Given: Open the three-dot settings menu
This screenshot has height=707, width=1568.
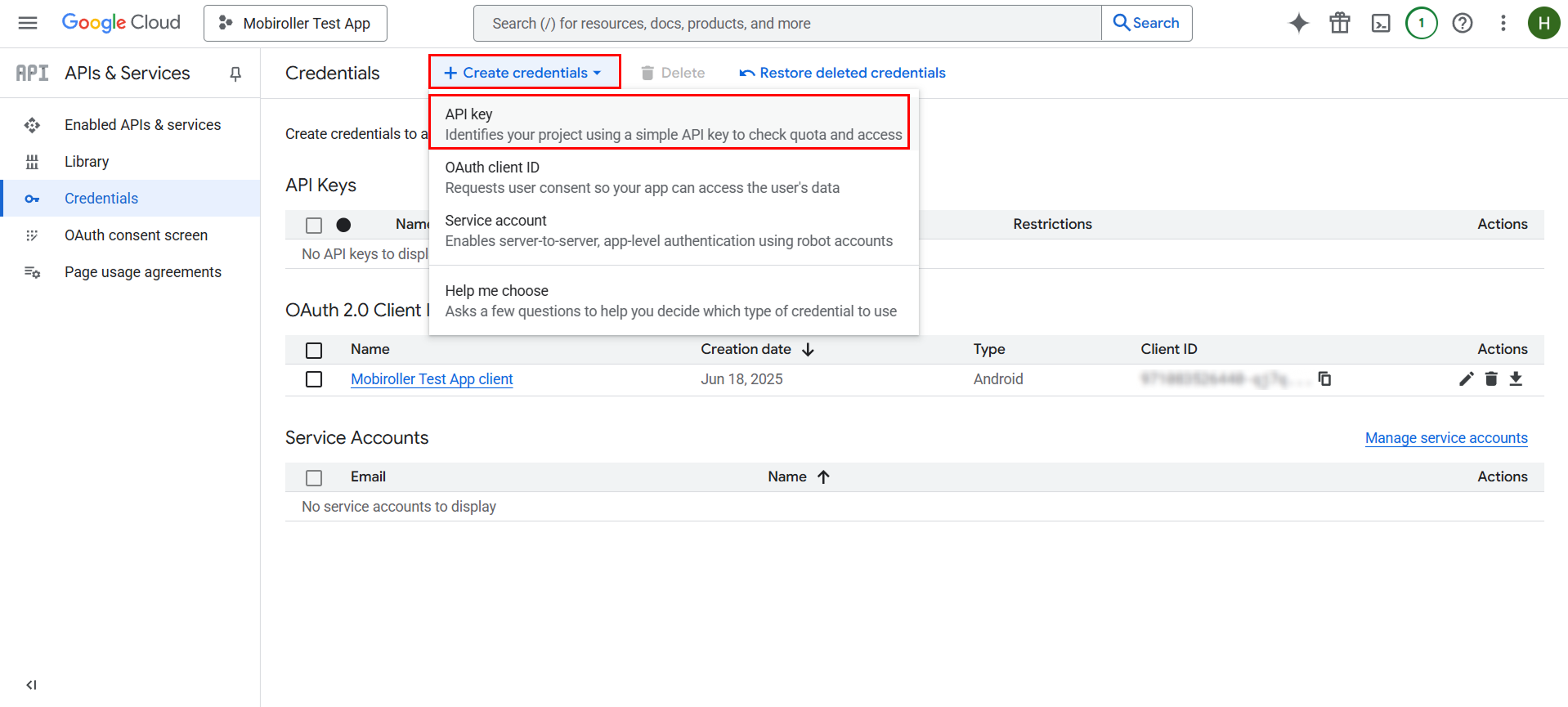Looking at the screenshot, I should tap(1503, 23).
